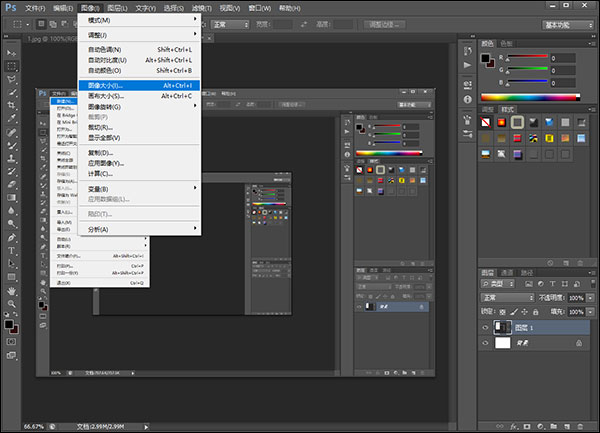Select the Move tool in the toolbox
Viewport: 600px width, 433px height.
(x=12, y=53)
